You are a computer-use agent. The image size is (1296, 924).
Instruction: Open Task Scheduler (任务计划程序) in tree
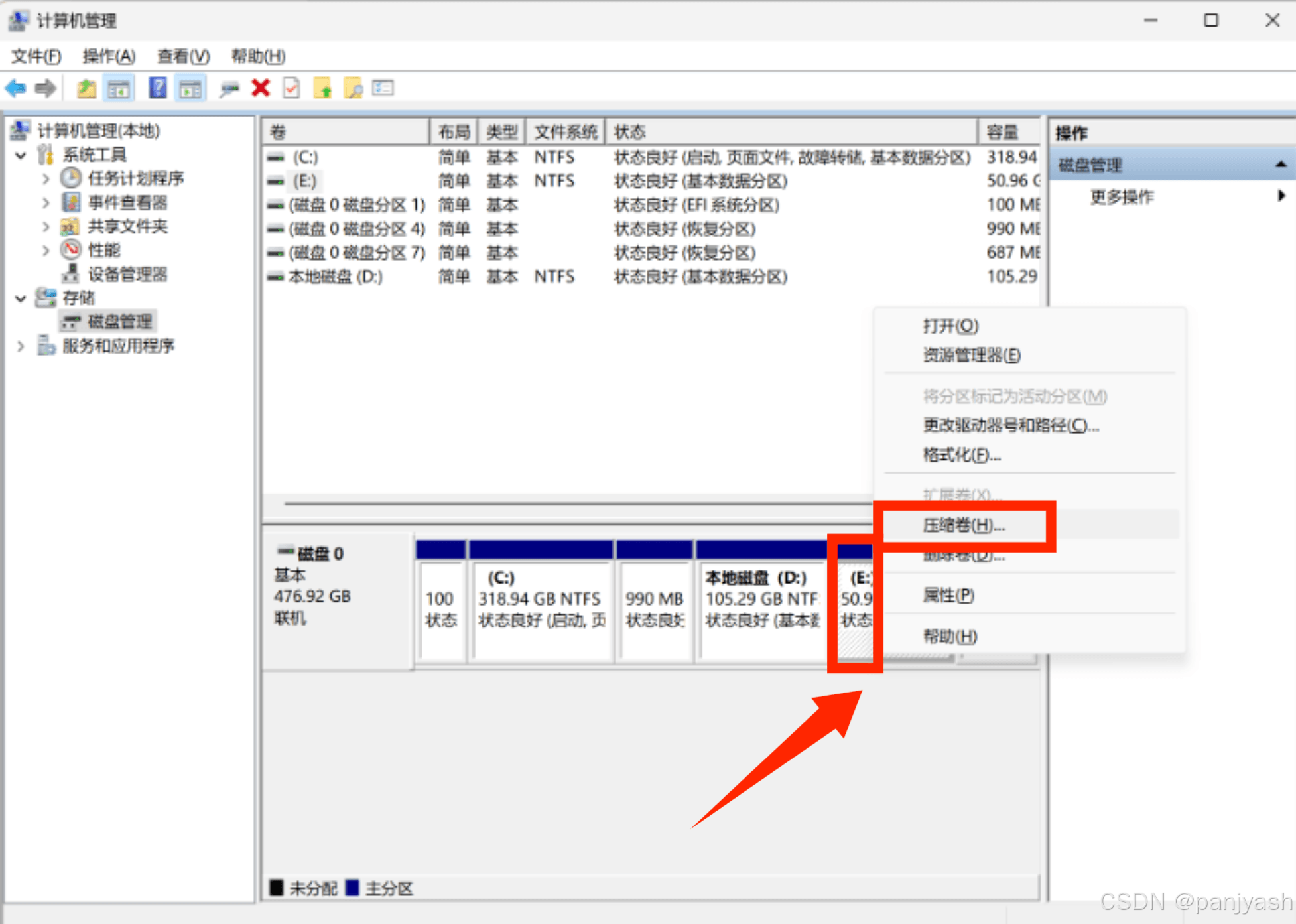coord(135,178)
